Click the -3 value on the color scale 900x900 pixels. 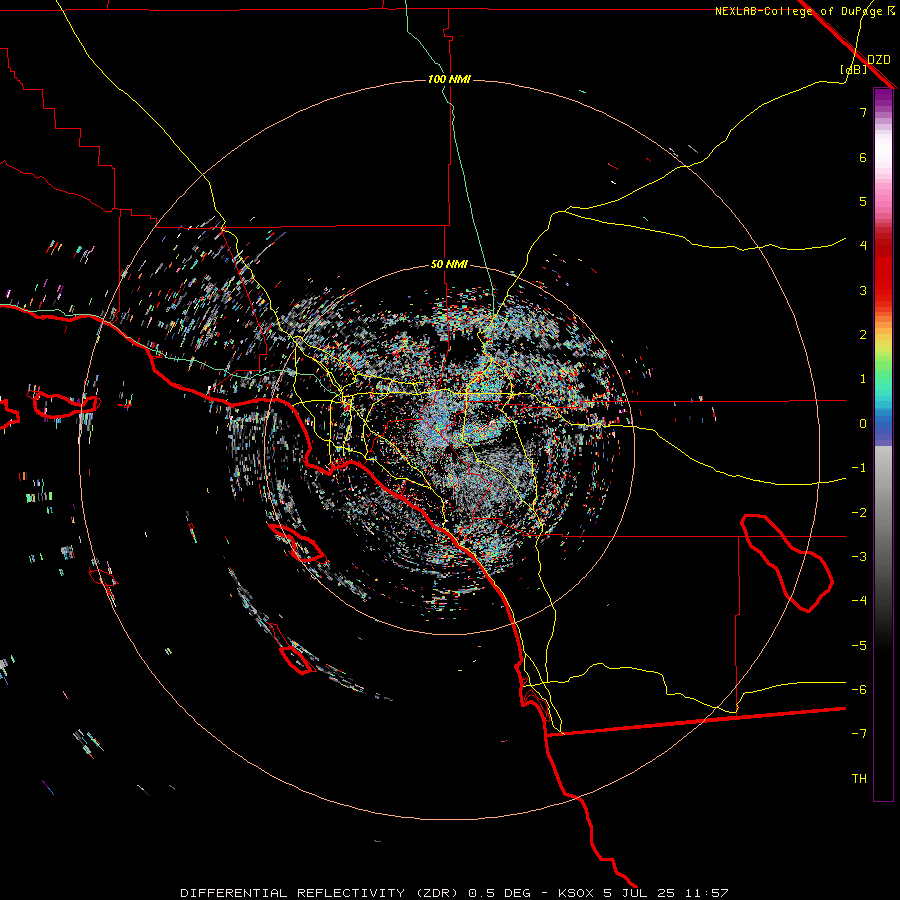[859, 557]
